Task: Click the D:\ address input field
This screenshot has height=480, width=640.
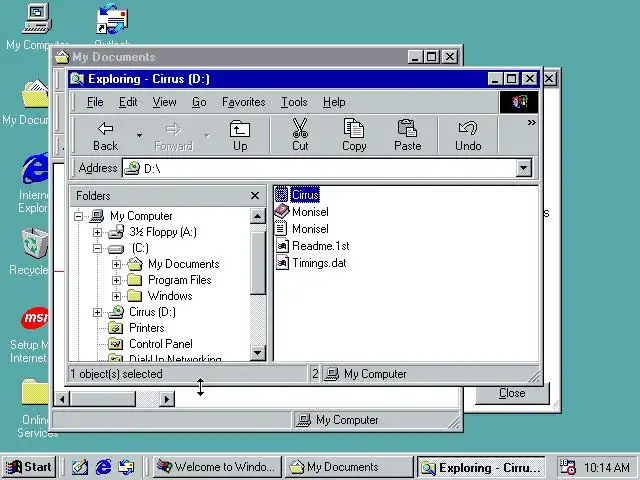Action: (318, 168)
